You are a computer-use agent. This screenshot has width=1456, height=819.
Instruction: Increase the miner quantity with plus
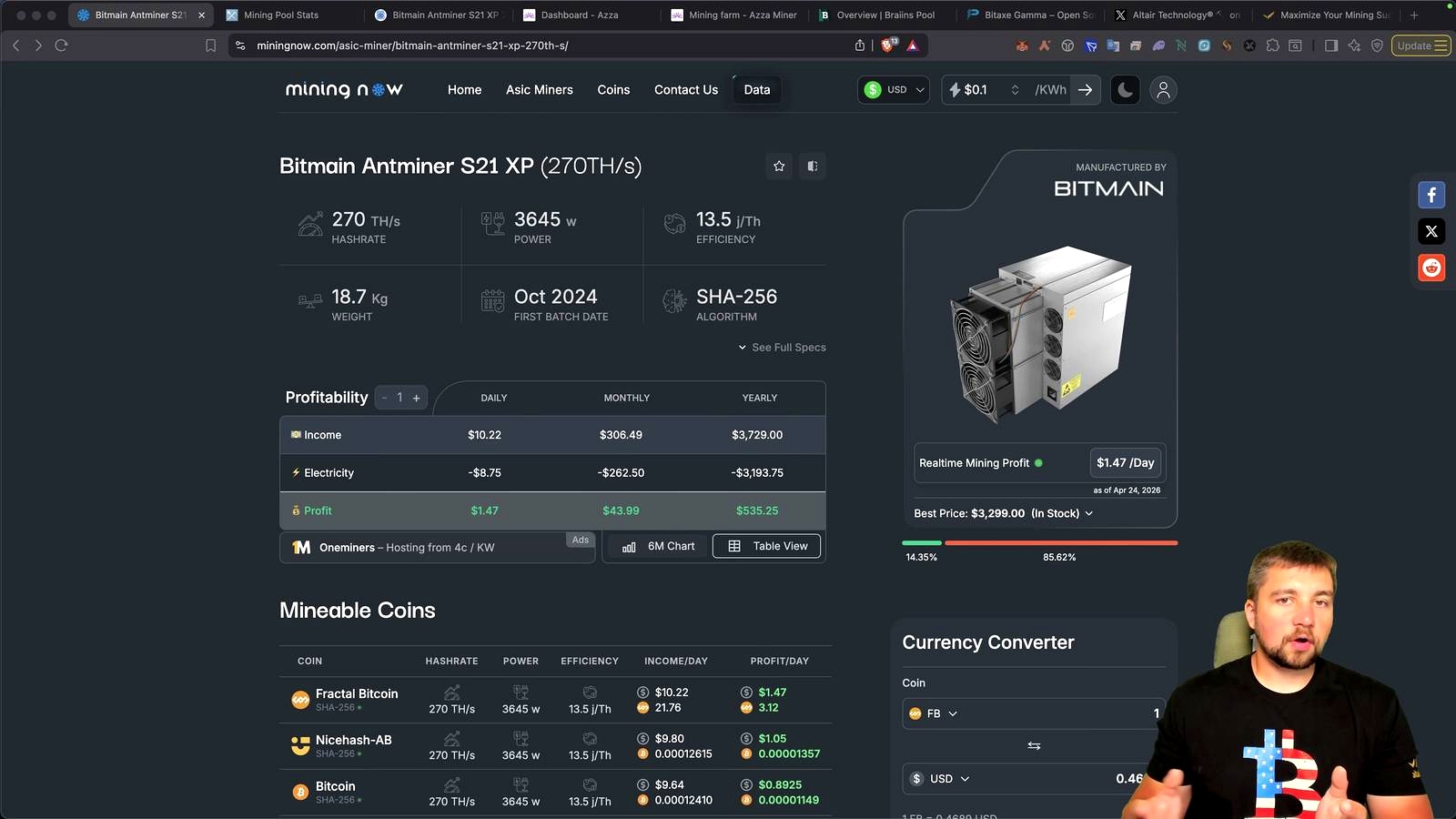click(417, 398)
